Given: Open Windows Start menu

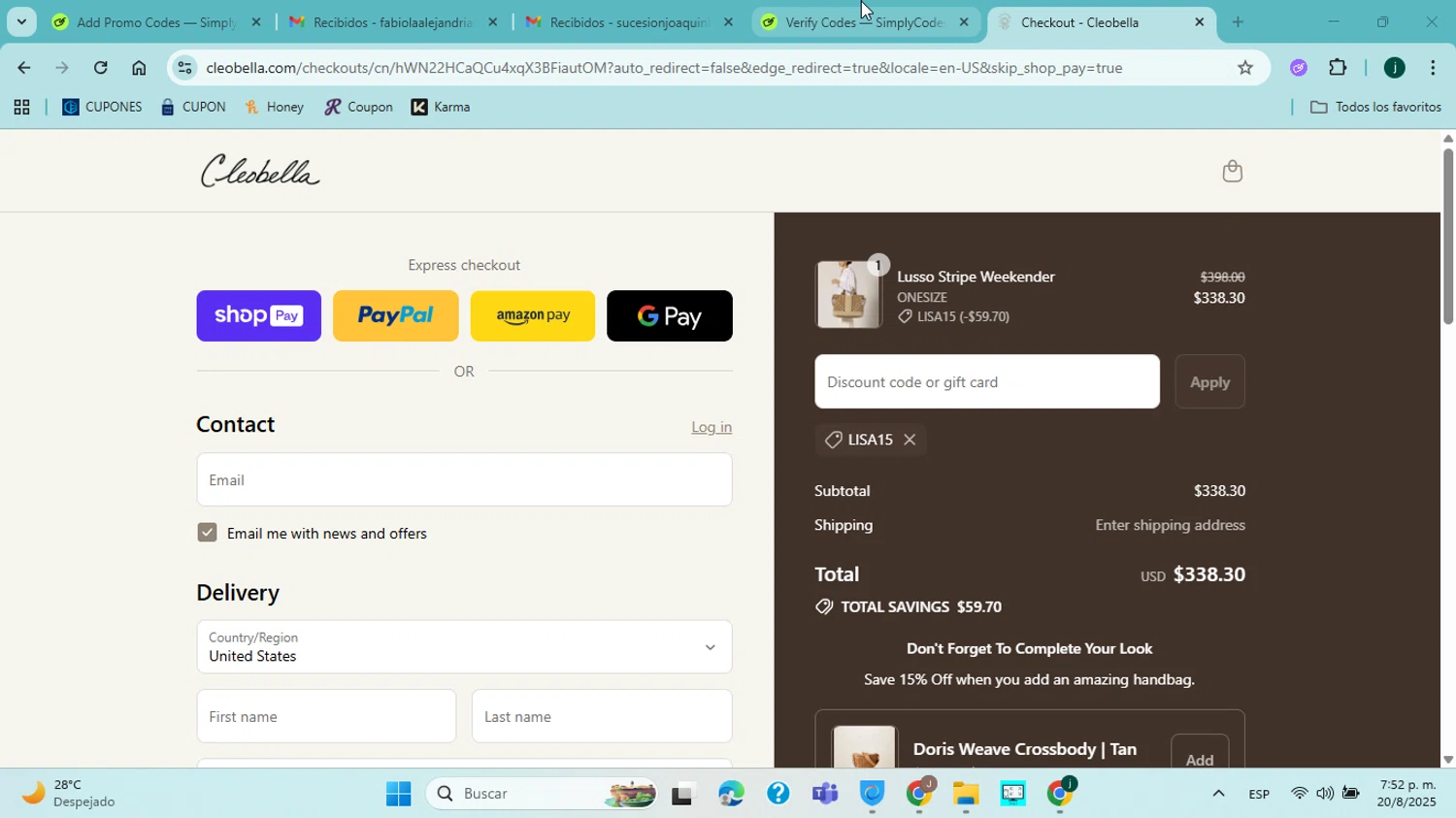Looking at the screenshot, I should (x=399, y=794).
